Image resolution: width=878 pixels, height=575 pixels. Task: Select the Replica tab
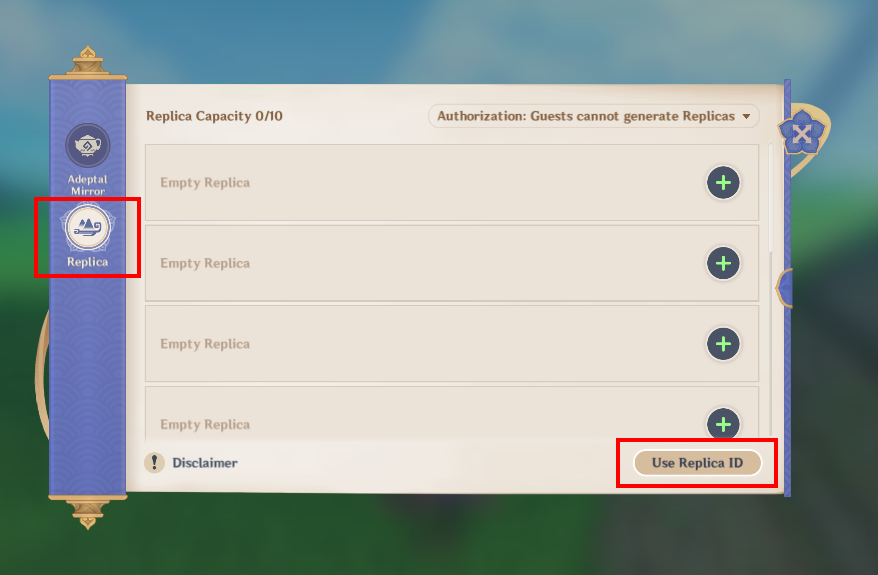(88, 236)
